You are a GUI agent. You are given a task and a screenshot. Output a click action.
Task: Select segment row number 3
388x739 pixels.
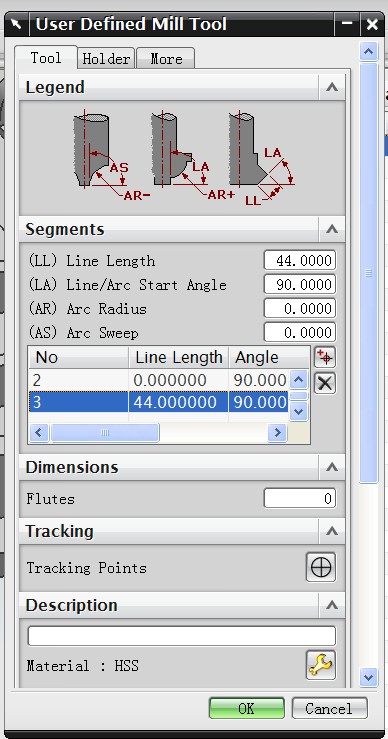coord(158,402)
